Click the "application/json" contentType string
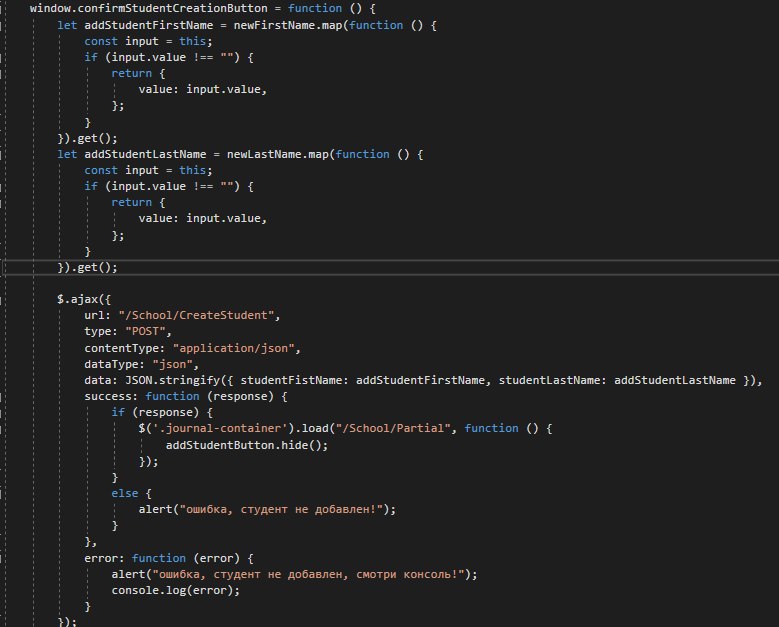Viewport: 779px width, 627px height. click(234, 348)
